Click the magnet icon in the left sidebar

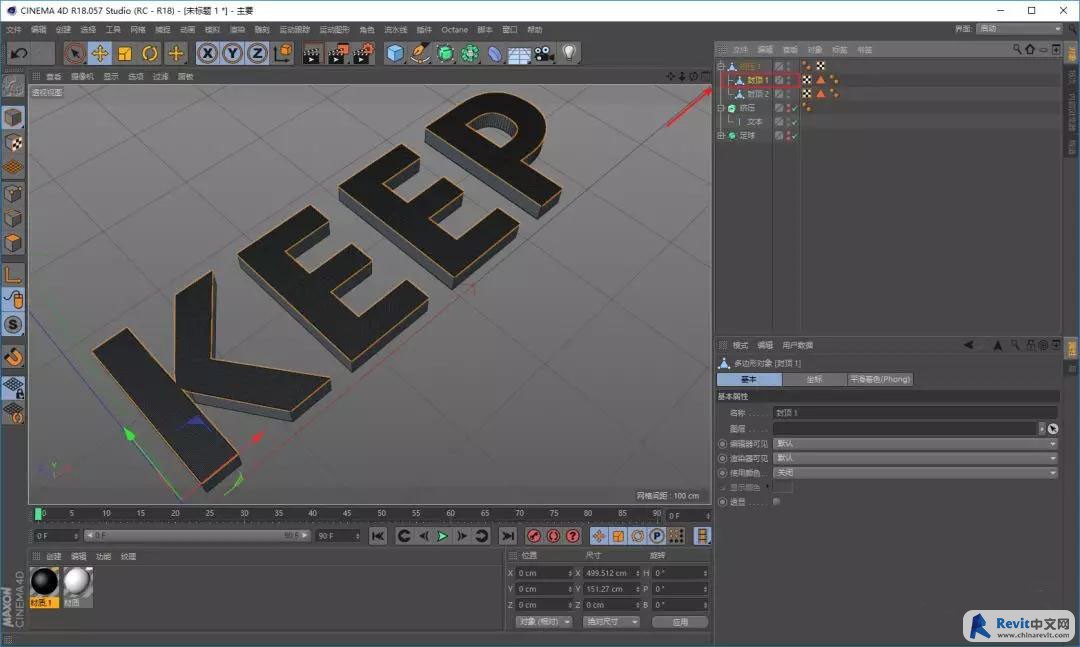[13, 357]
